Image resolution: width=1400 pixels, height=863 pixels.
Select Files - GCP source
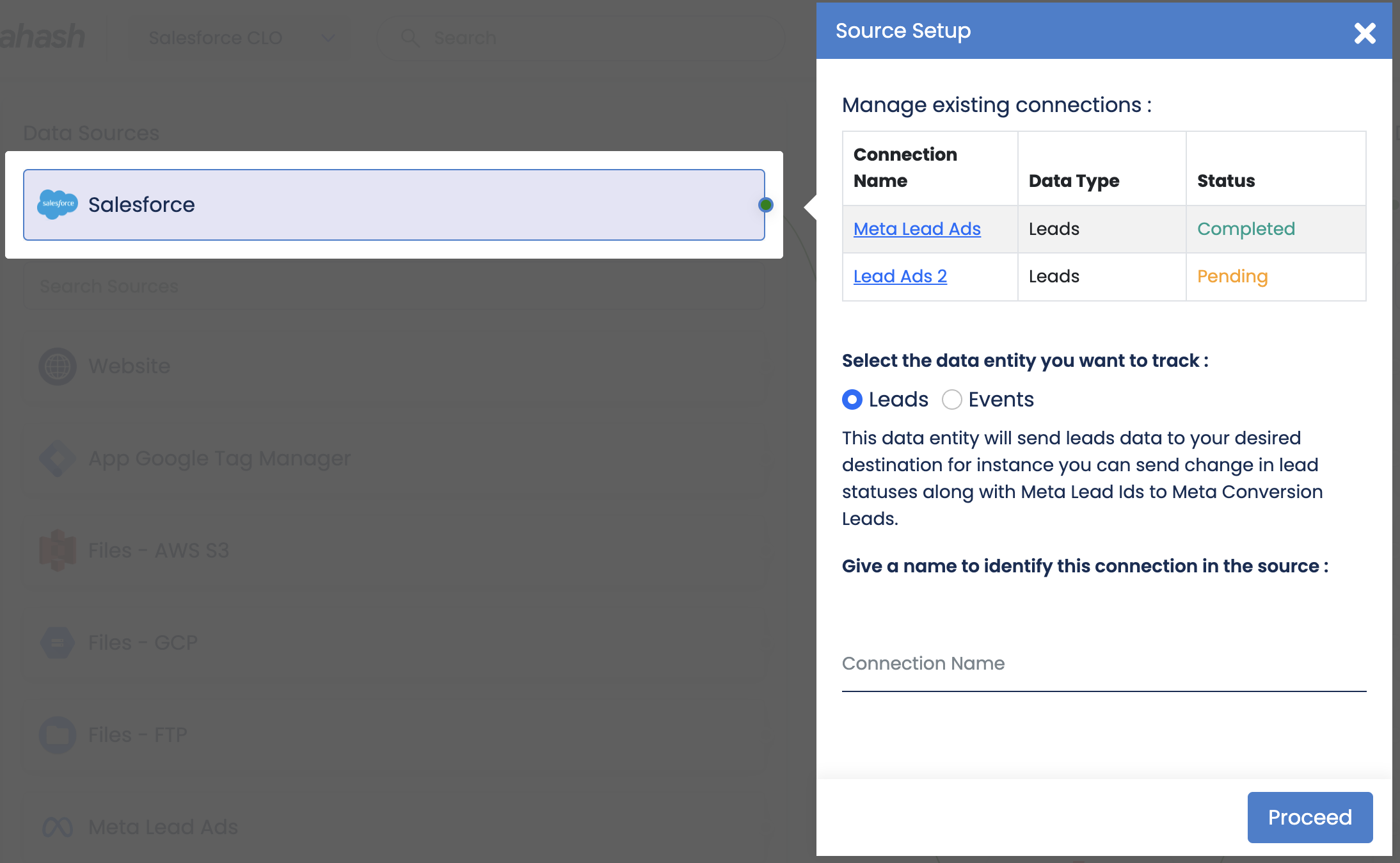pos(394,643)
